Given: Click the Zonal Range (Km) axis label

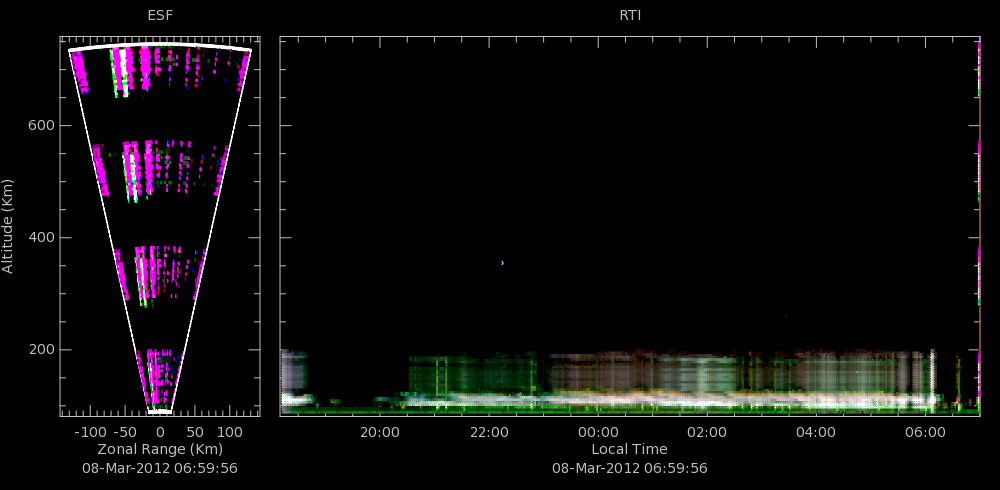Looking at the screenshot, I should pyautogui.click(x=160, y=449).
